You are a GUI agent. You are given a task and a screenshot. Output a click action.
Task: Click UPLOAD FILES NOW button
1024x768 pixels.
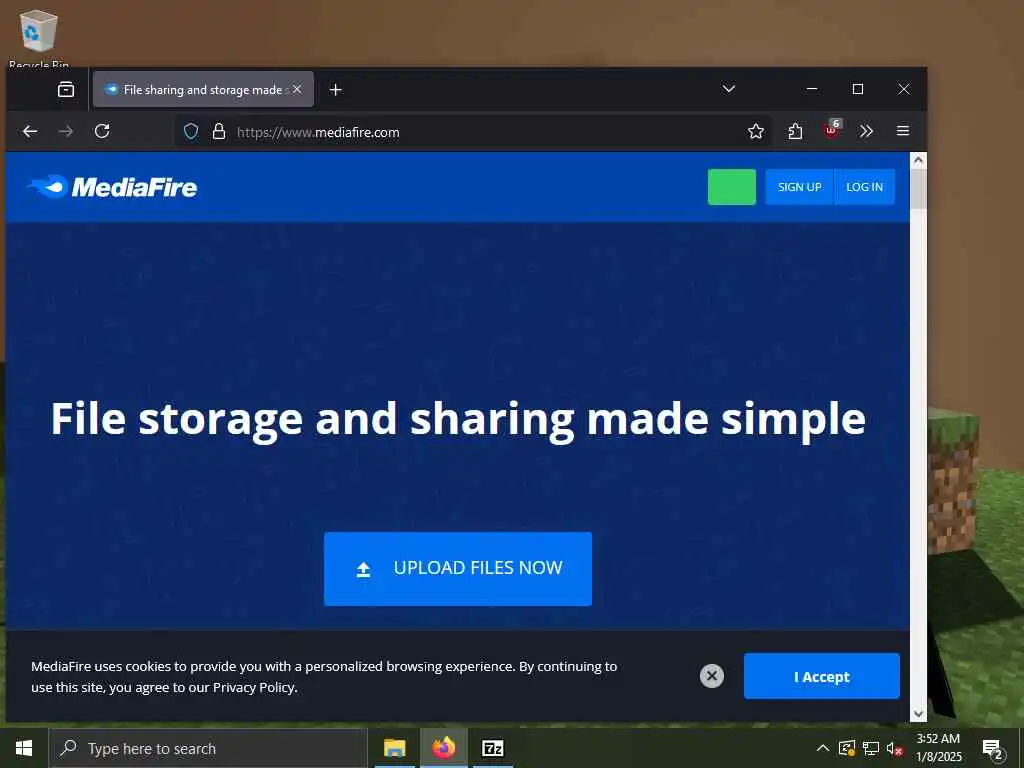tap(458, 569)
